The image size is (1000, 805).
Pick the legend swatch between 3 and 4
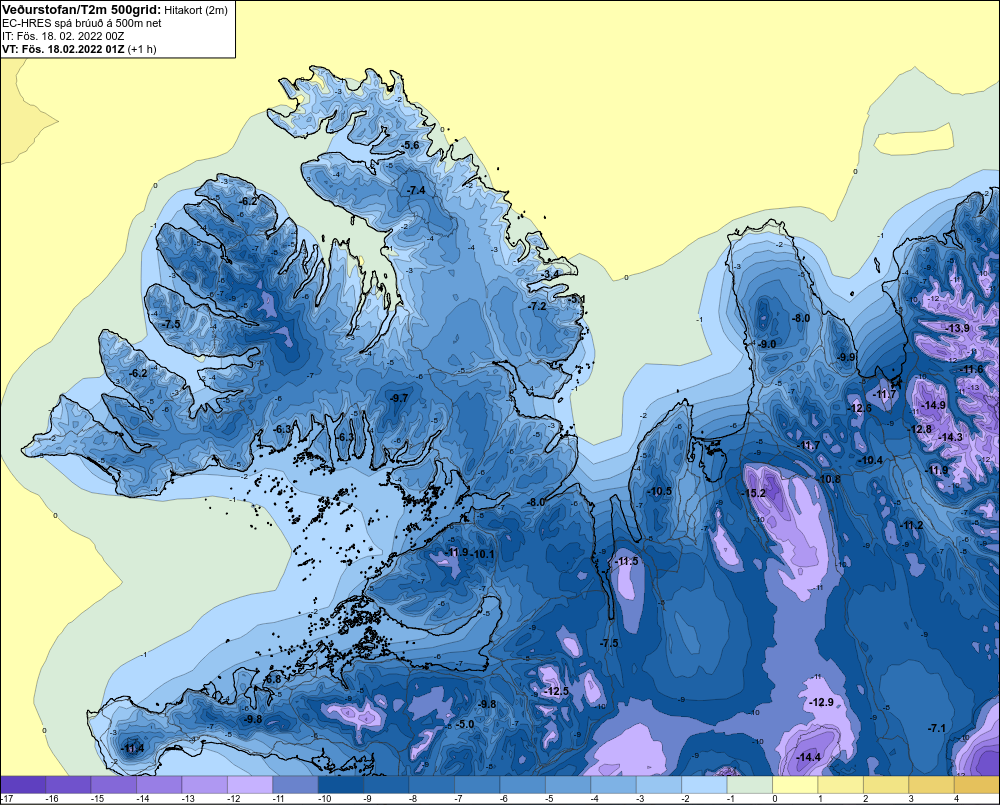pyautogui.click(x=931, y=785)
